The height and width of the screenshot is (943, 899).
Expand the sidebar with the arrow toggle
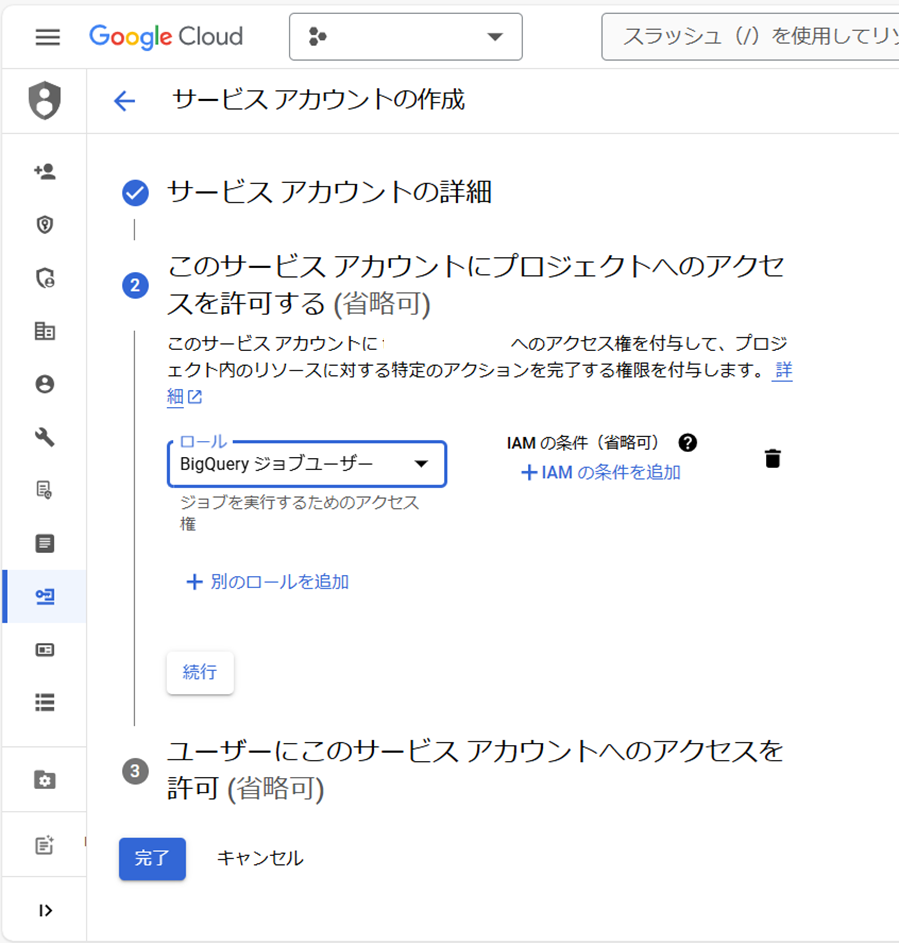click(44, 911)
